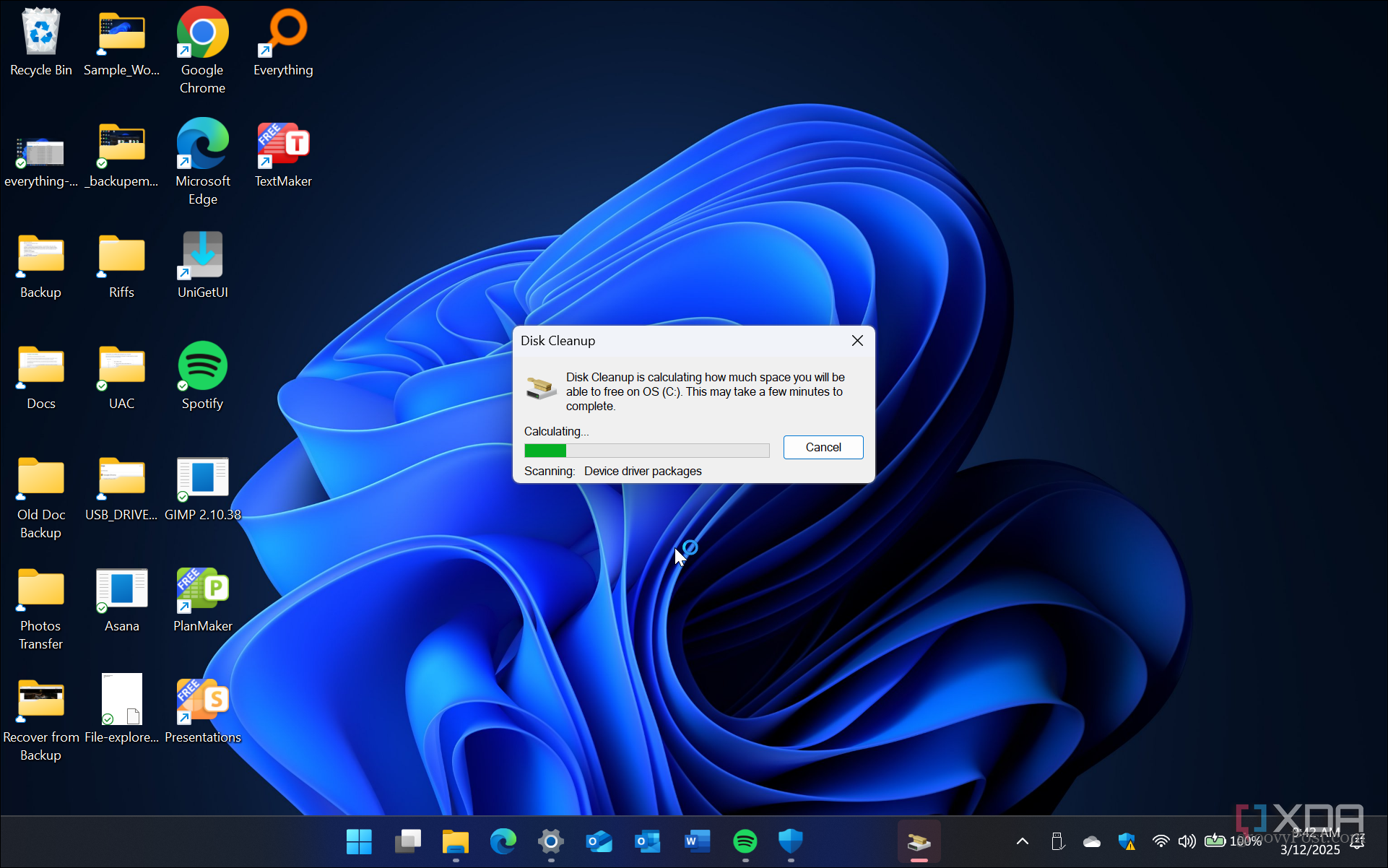1388x868 pixels.
Task: Select the Microsoft Edge desktop shortcut
Action: (203, 162)
